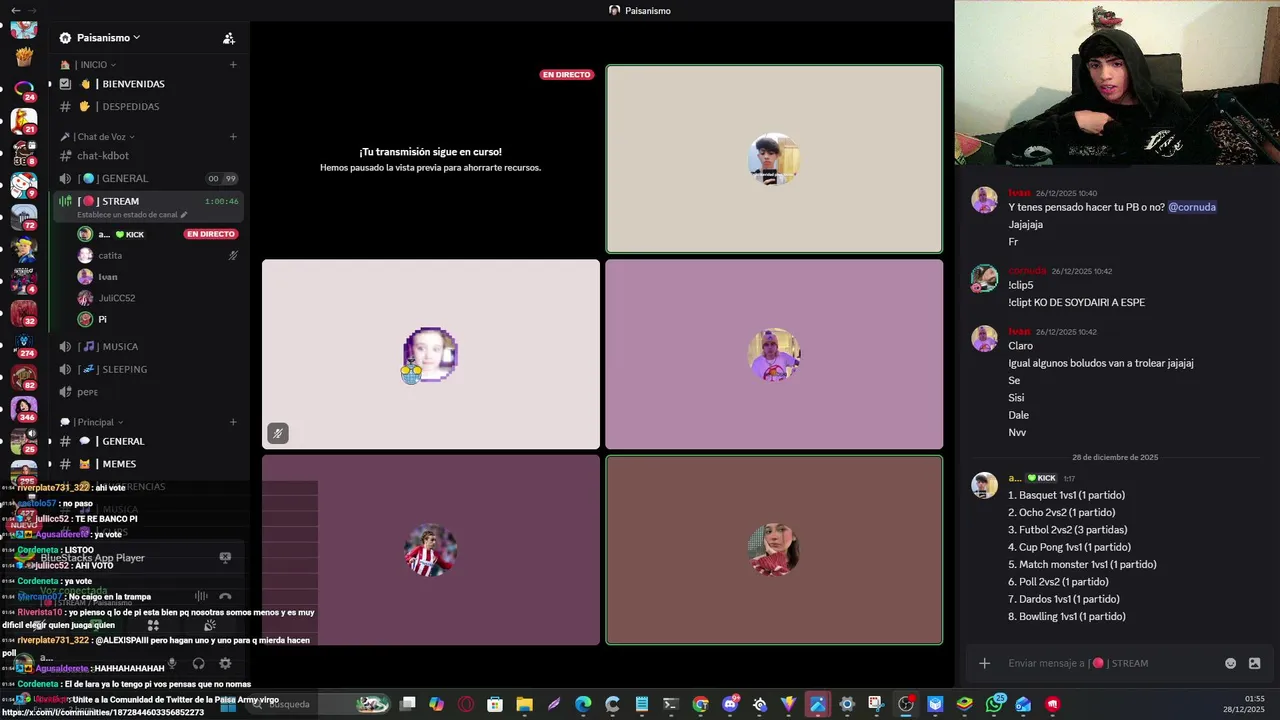This screenshot has height=720, width=1280.
Task: Open the emoji picker in message bar
Action: pos(1231,663)
